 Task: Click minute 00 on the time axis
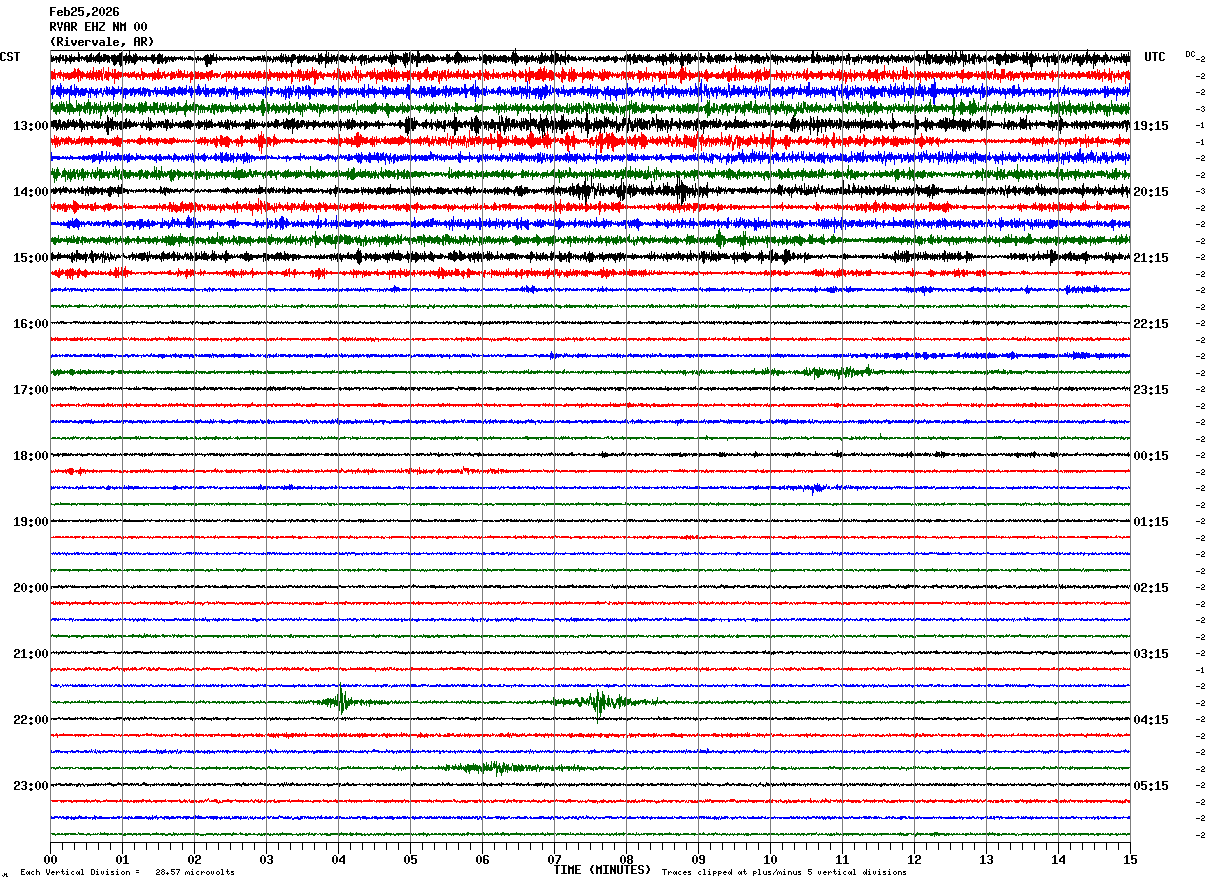pos(50,859)
